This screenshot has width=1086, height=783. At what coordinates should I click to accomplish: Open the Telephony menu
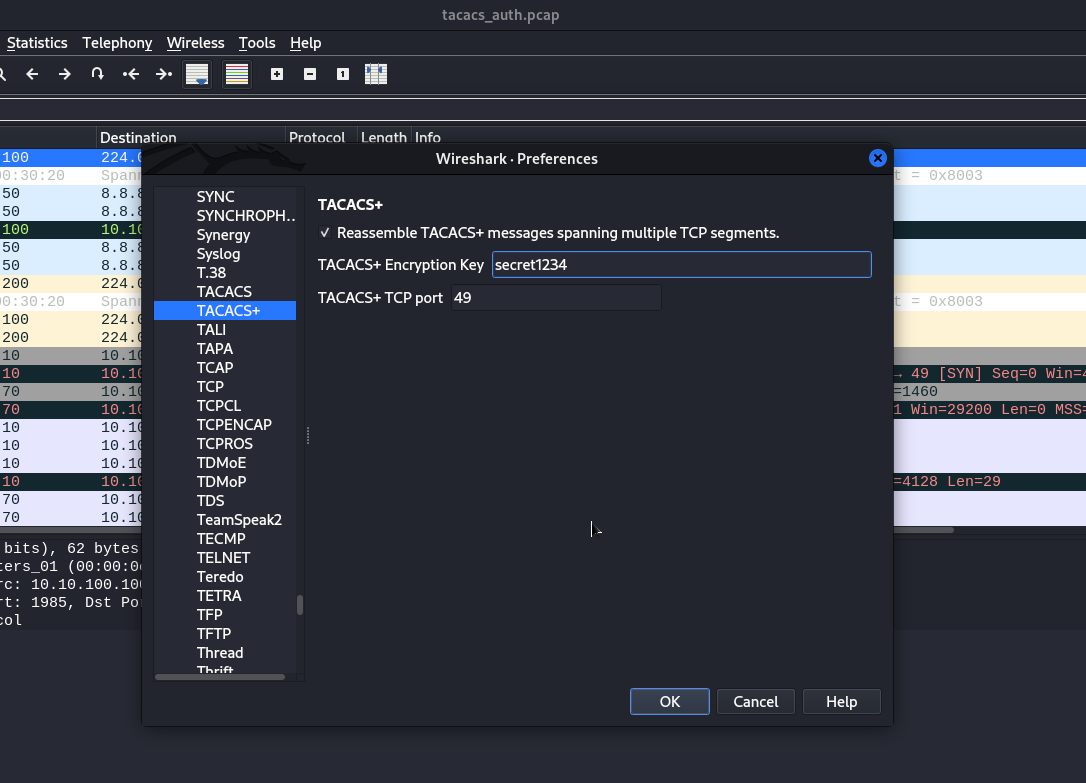pos(117,43)
